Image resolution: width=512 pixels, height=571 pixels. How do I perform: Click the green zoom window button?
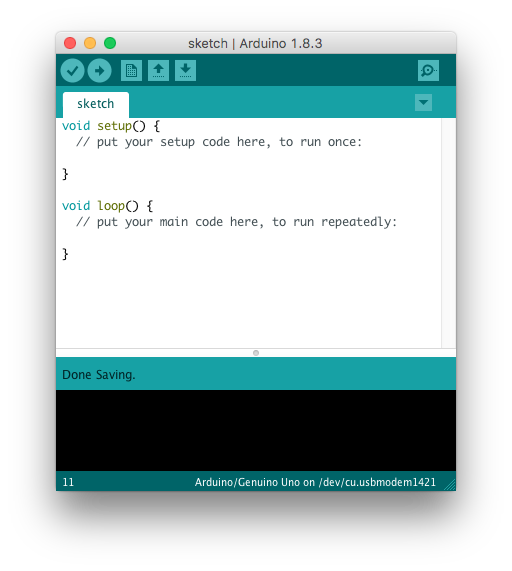click(110, 43)
